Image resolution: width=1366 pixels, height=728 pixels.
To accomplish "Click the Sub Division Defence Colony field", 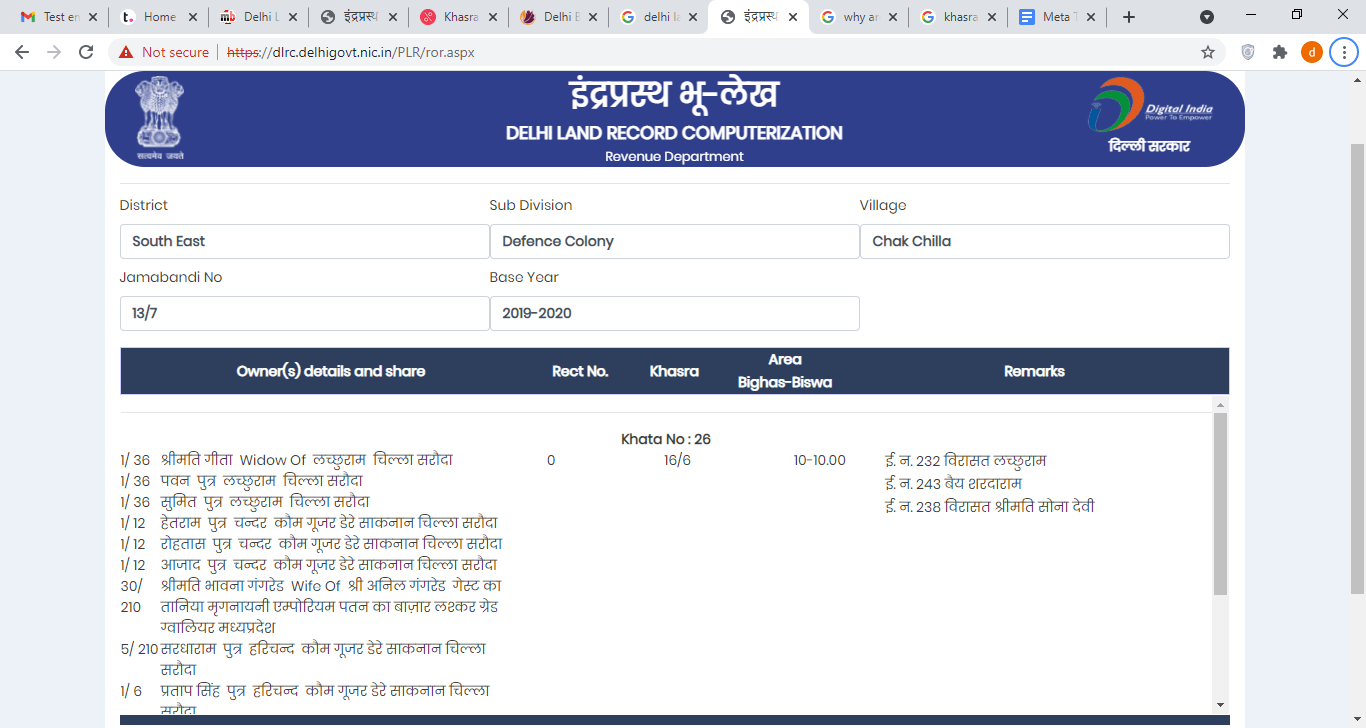I will 674,241.
